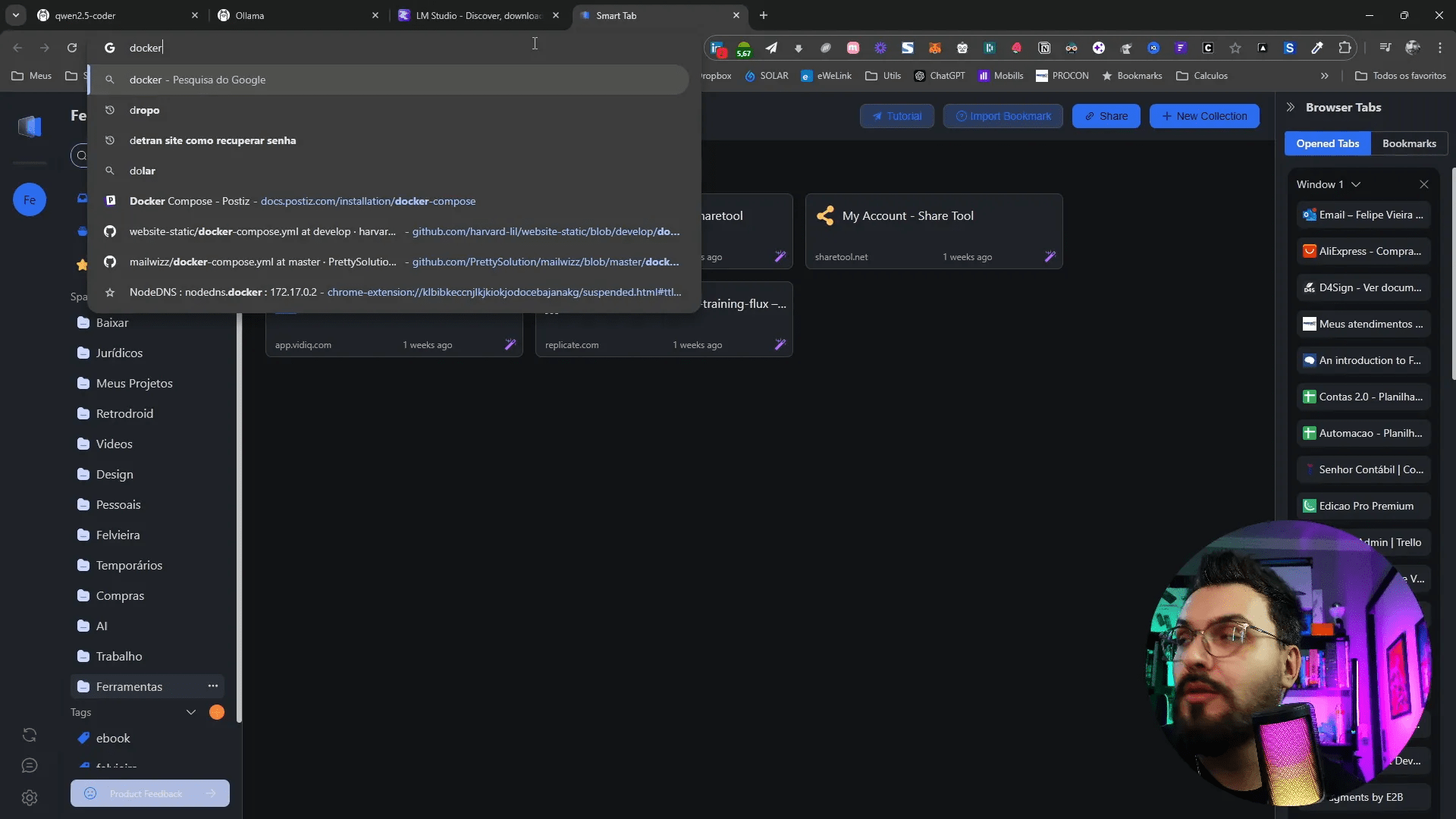1456x819 pixels.
Task: Click the orange tag color circle
Action: pyautogui.click(x=217, y=712)
